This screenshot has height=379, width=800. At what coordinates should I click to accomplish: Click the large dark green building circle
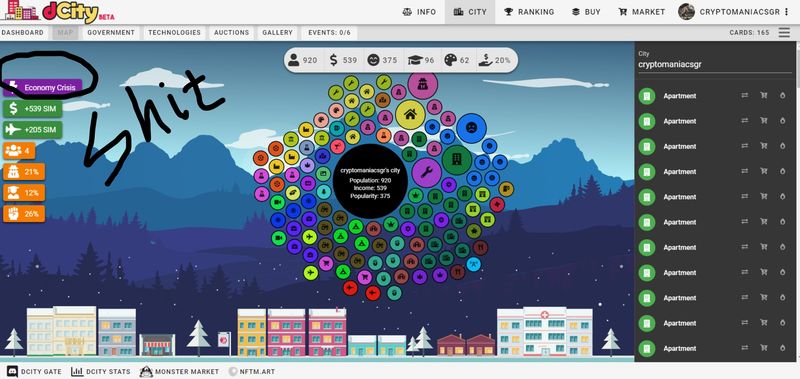[457, 160]
